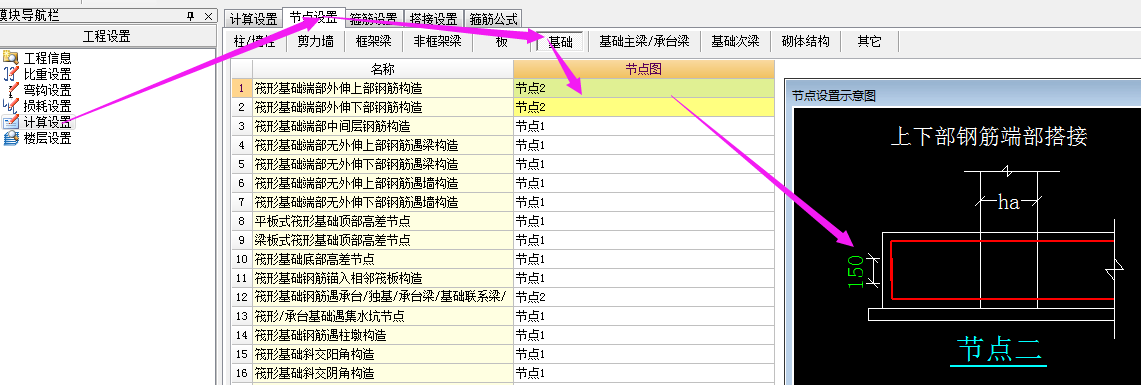Image resolution: width=1141 pixels, height=385 pixels.
Task: Select row 平板式筏形基础顶部高差节点
Action: pyautogui.click(x=383, y=221)
